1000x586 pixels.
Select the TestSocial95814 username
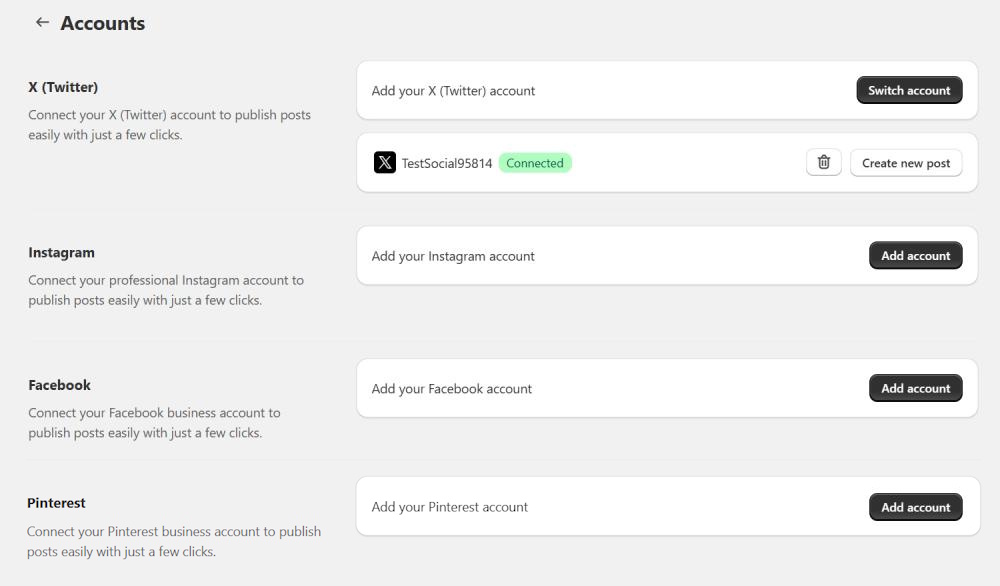(447, 163)
